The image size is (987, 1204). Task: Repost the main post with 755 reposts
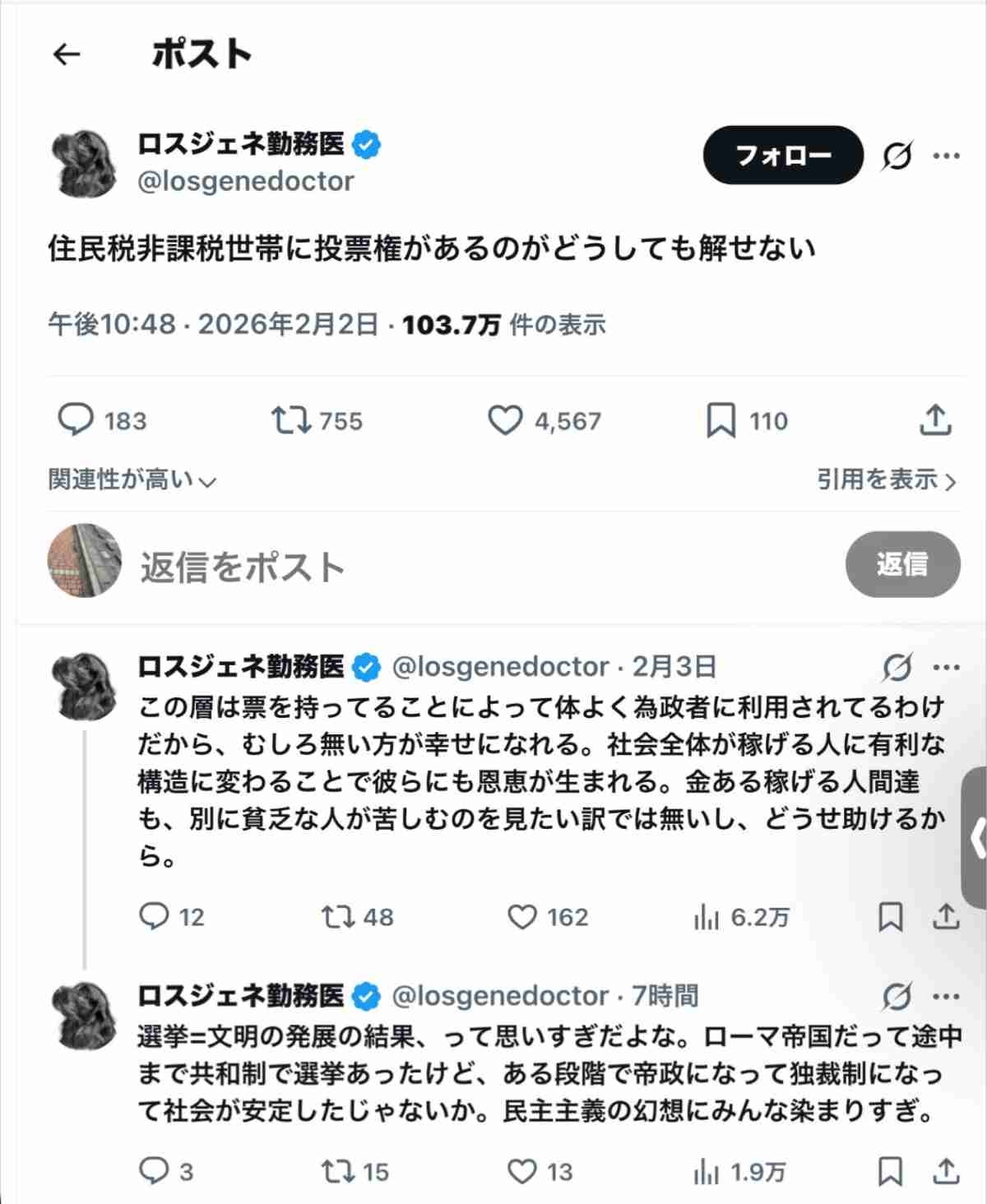pos(291,420)
